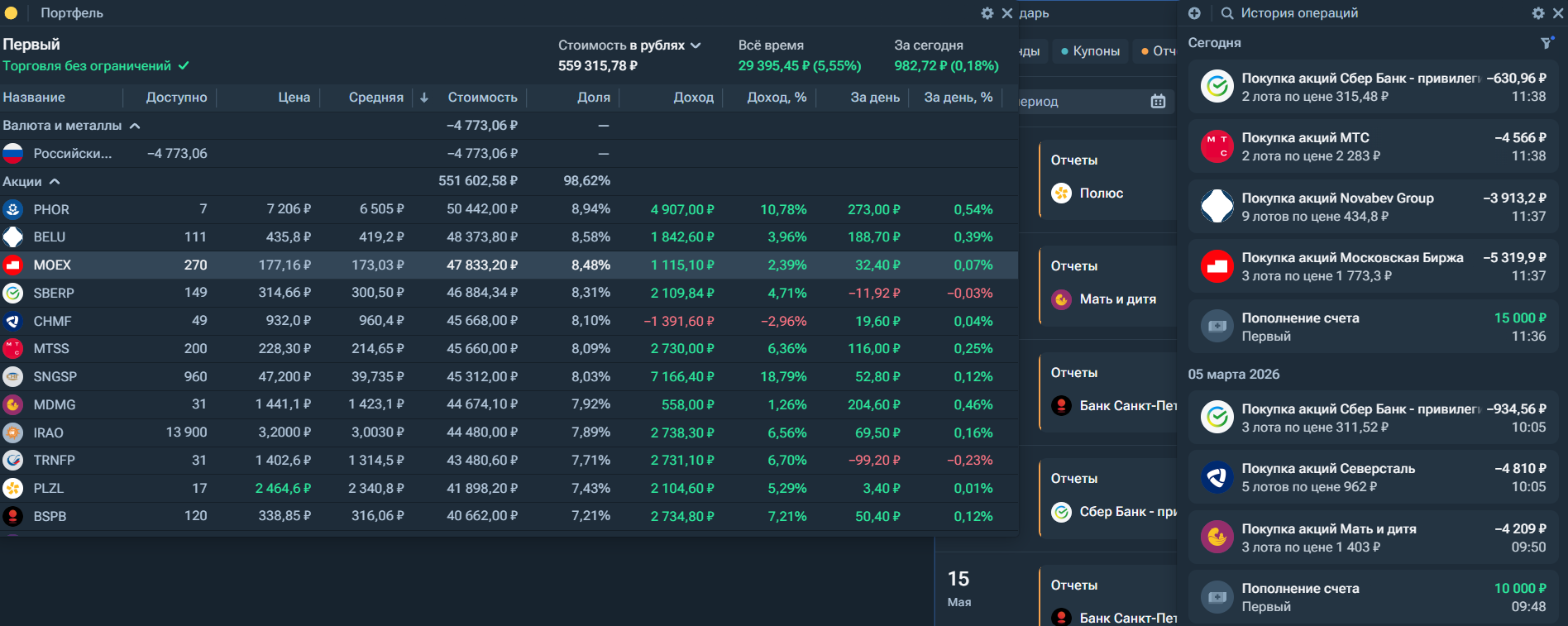Sort by the Средняя column arrow
Screen dimensions: 1568x626
pos(424,98)
